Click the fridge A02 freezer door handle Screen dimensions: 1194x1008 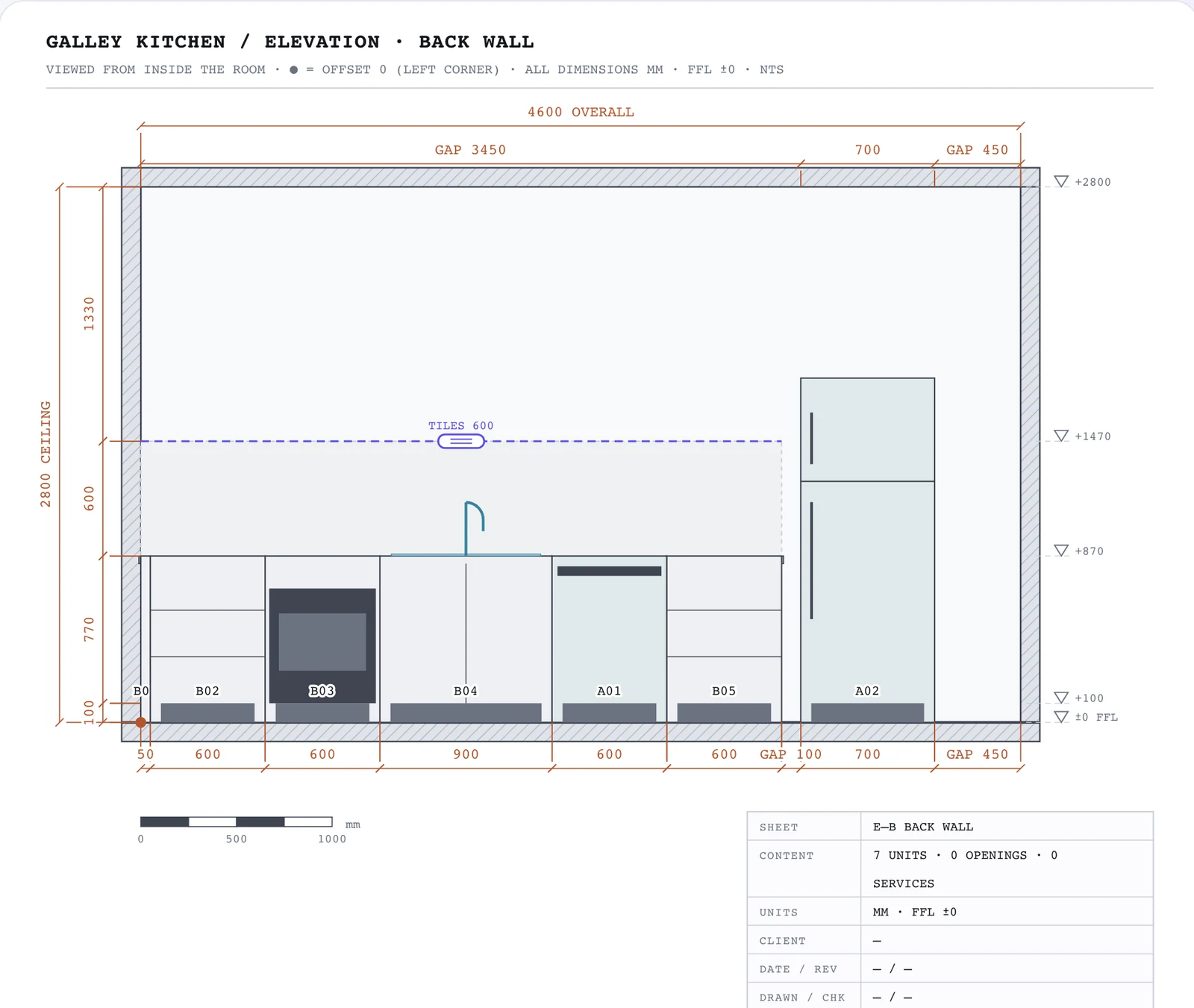point(812,438)
